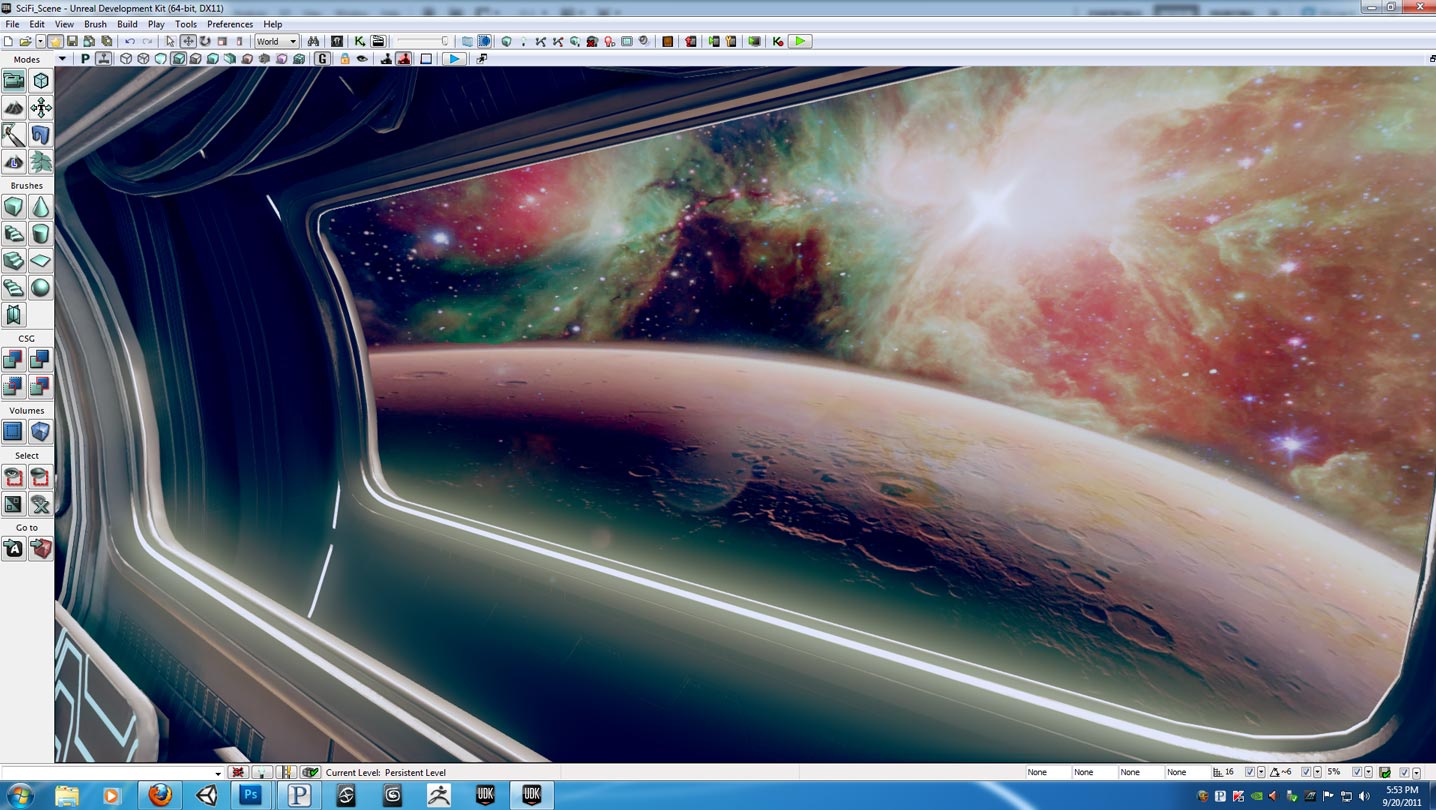Open Photoshop from the Windows taskbar
The image size is (1436, 810).
tap(252, 796)
